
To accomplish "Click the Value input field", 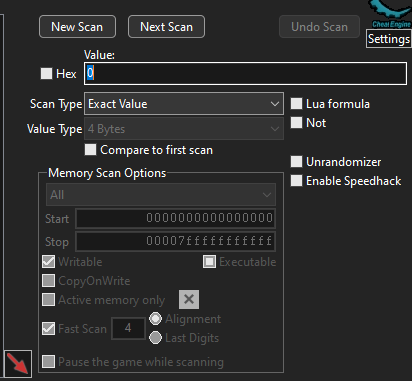I will click(245, 73).
